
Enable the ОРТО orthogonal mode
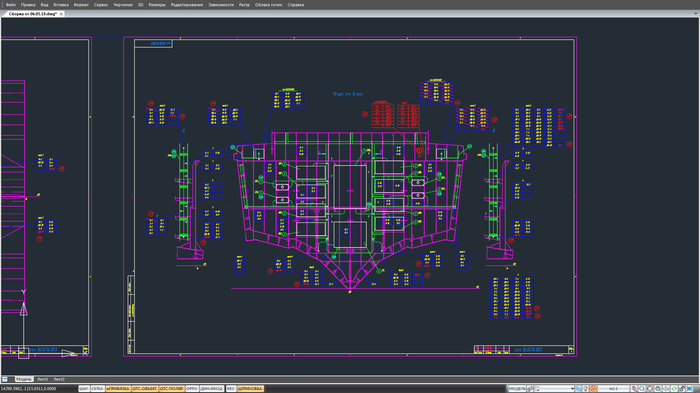point(192,389)
